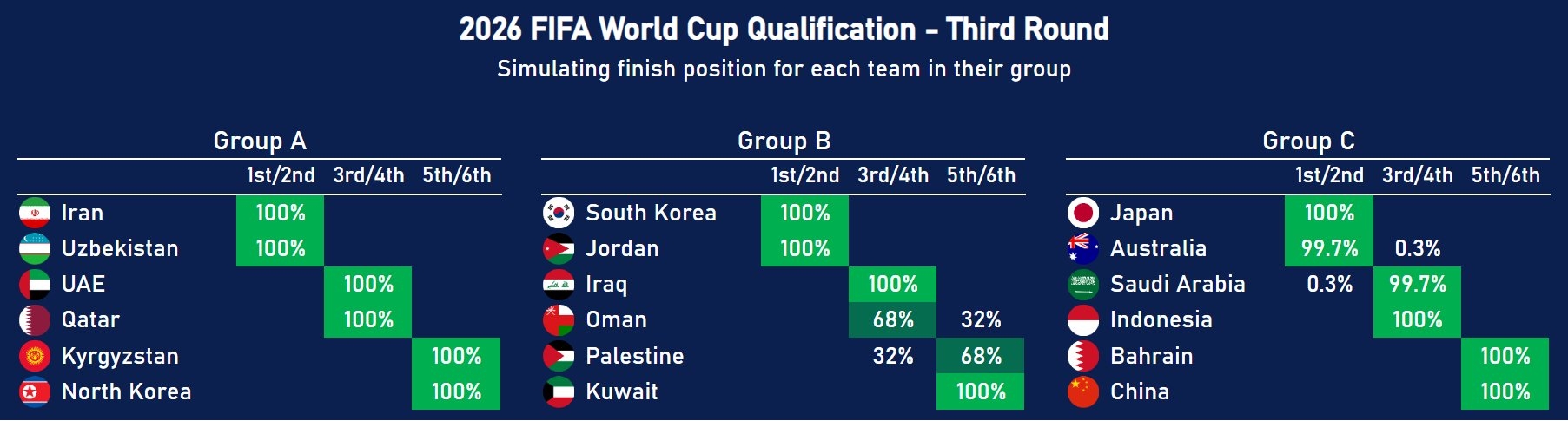Click Palestine's 32% probability value
This screenshot has height=421, width=1568.
[893, 356]
